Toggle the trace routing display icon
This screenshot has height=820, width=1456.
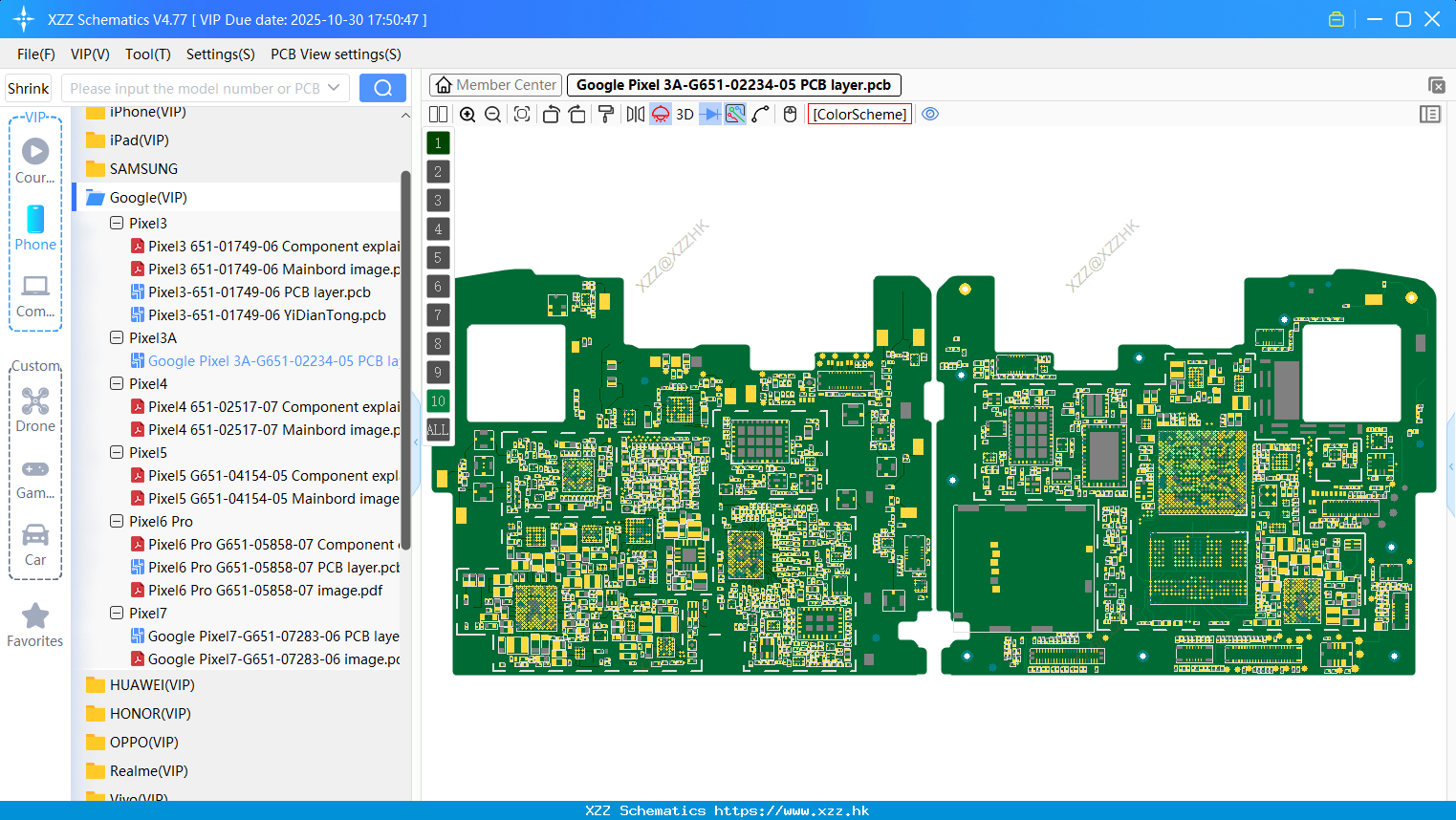pyautogui.click(x=735, y=115)
